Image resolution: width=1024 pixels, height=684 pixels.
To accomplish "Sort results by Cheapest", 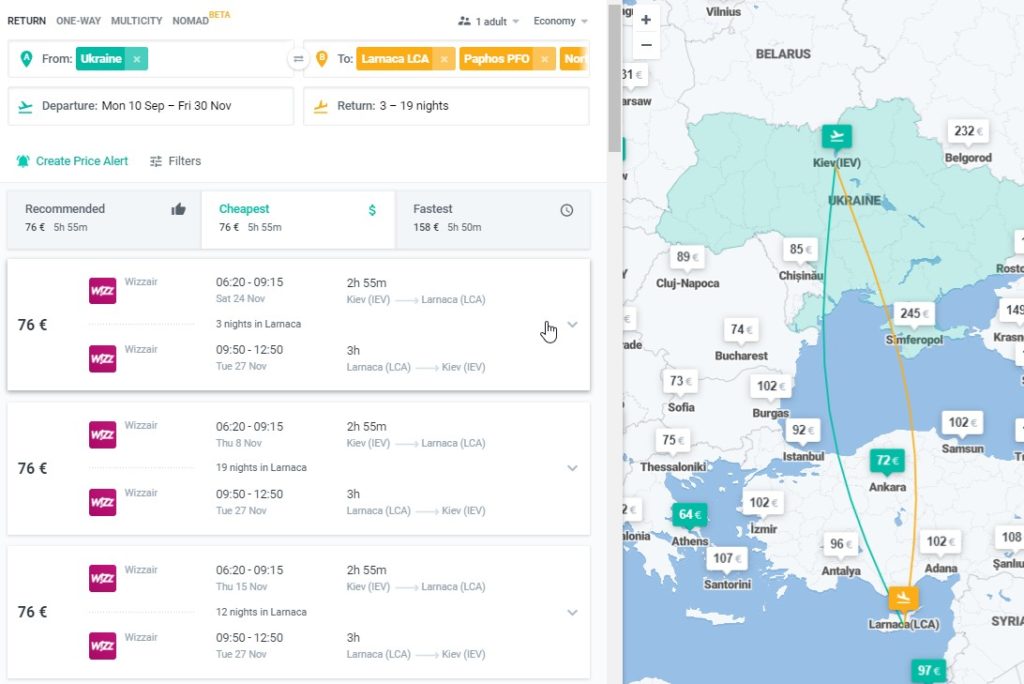I will [x=298, y=220].
